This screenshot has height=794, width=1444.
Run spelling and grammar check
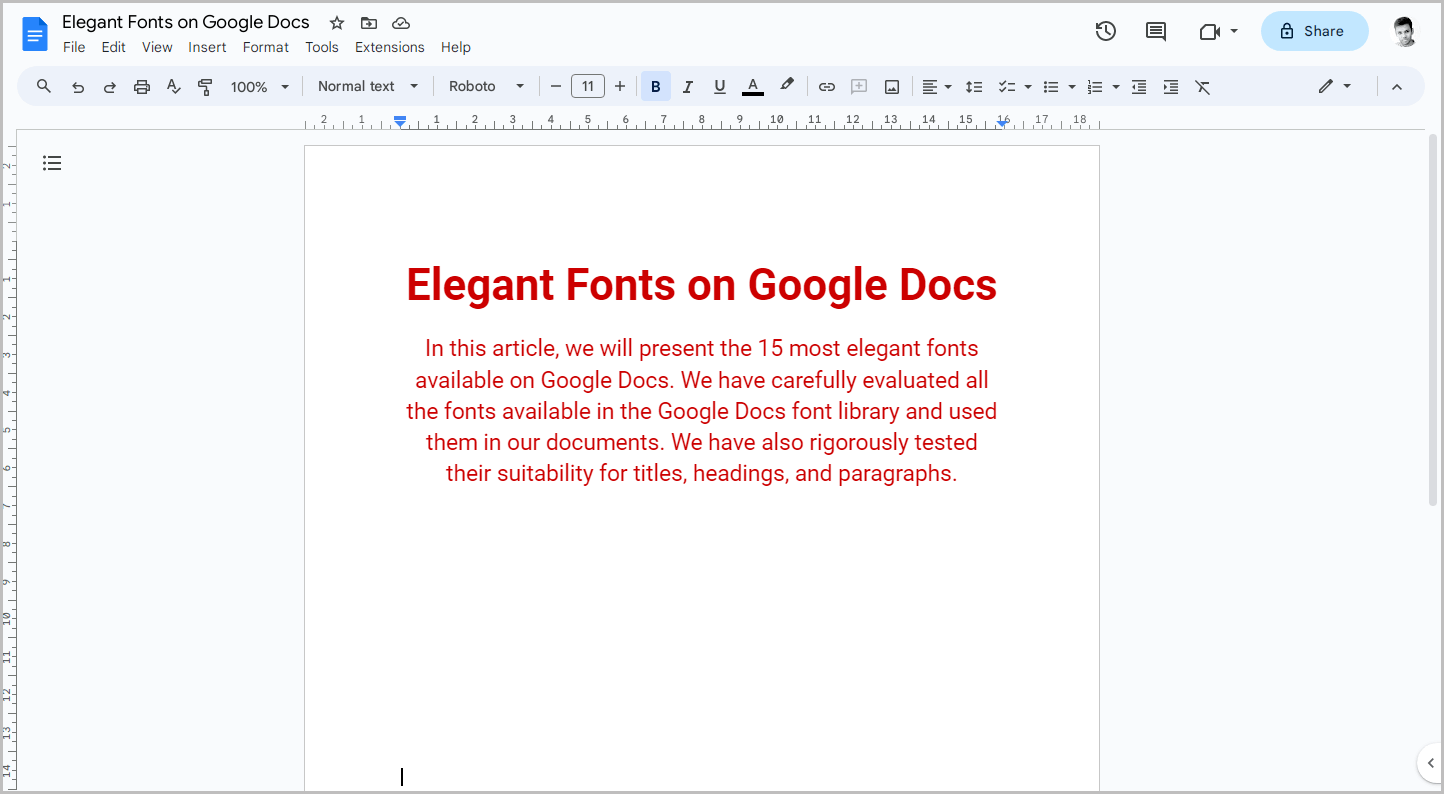tap(173, 86)
